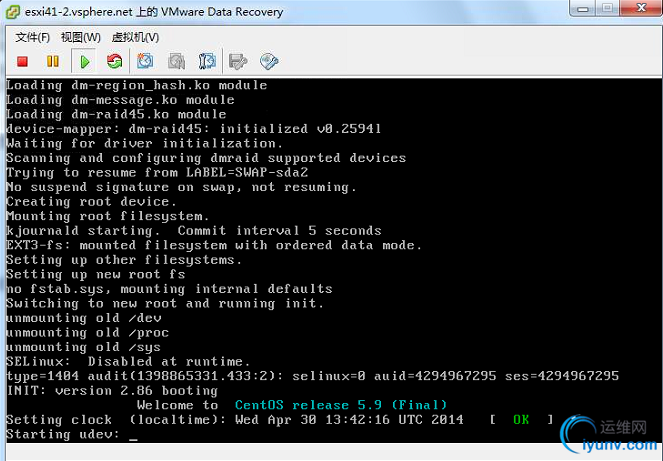Open the 视图(W) menu

pyautogui.click(x=81, y=37)
